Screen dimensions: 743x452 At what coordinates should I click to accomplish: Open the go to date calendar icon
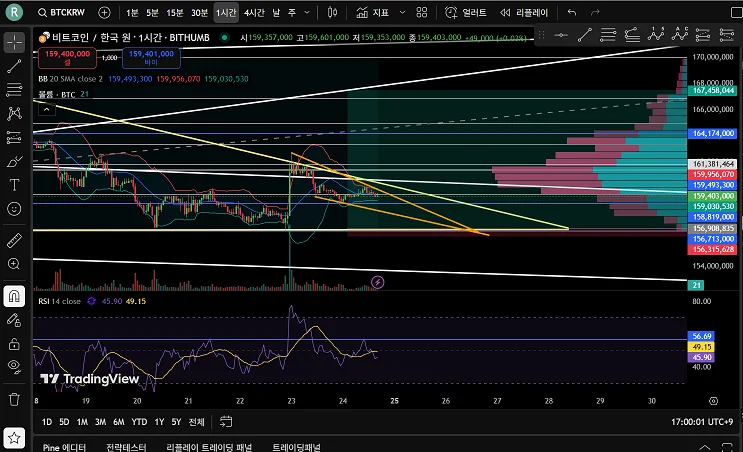226,422
